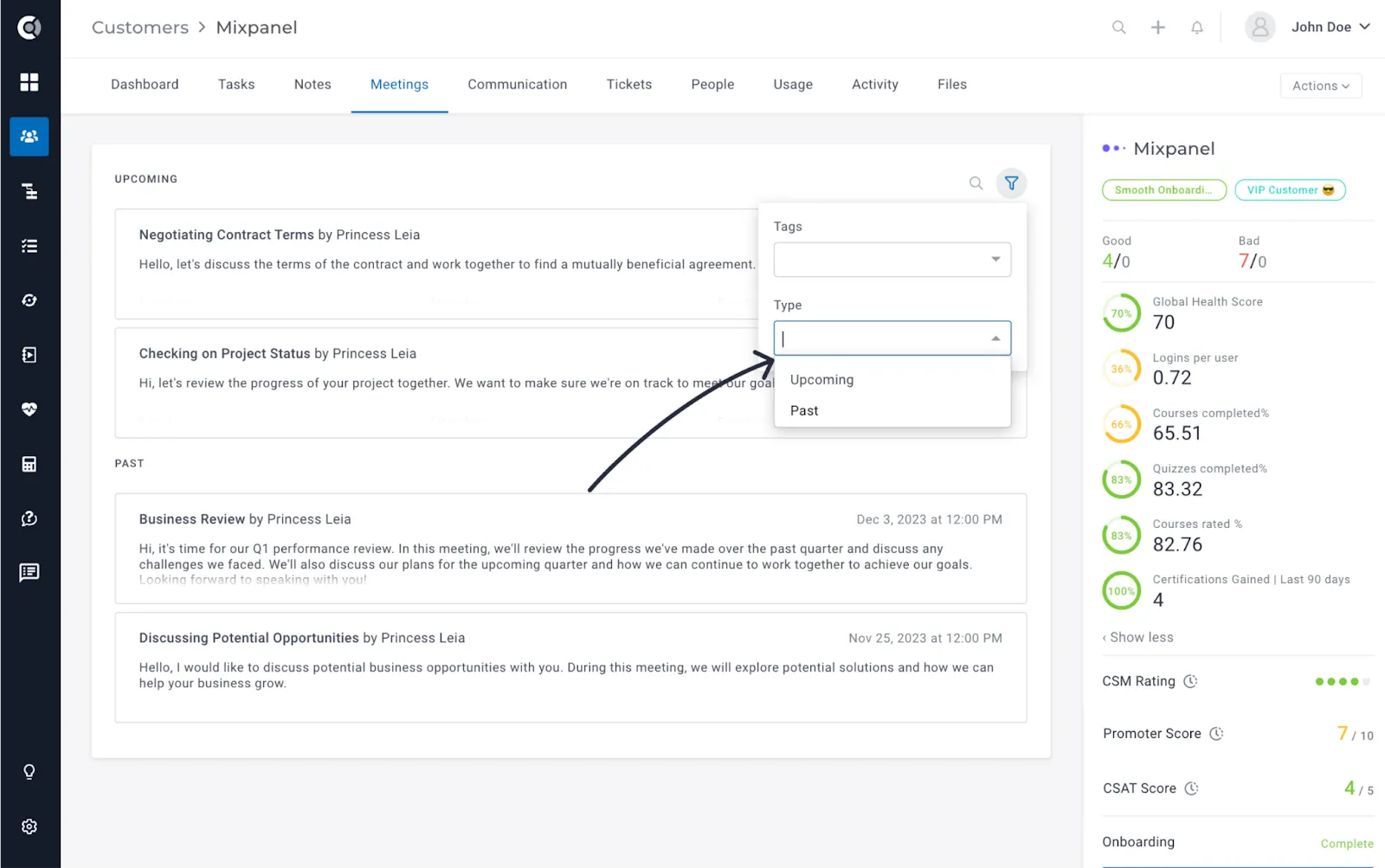This screenshot has width=1385, height=868.
Task: Open the Notes tab
Action: (x=312, y=85)
